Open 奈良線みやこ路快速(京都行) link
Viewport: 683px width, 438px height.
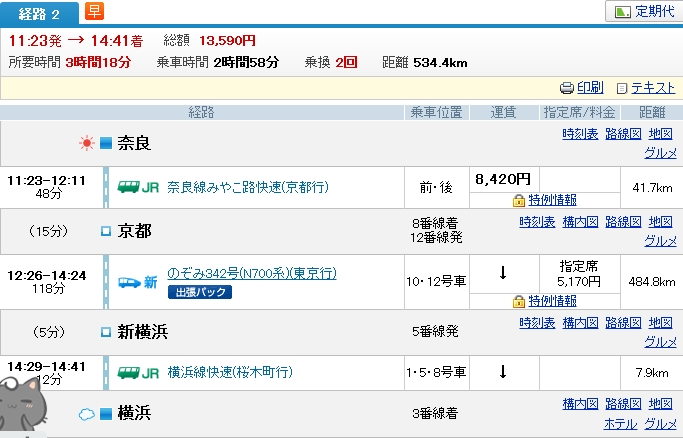[x=248, y=187]
